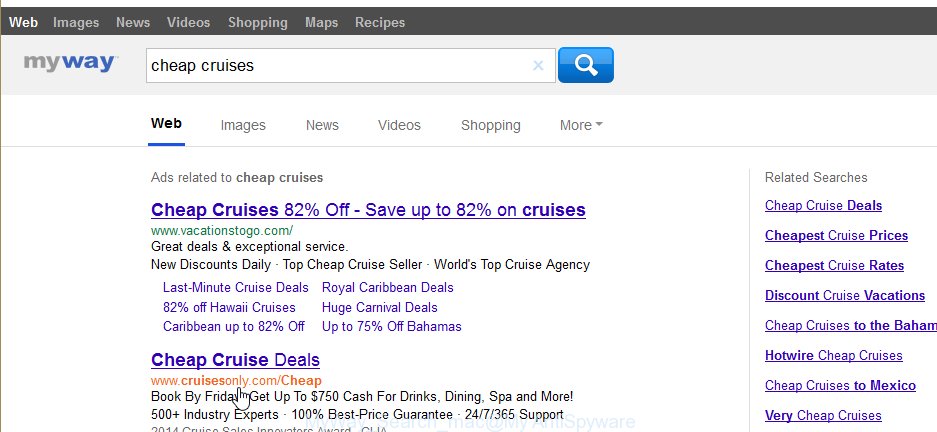Select Hotwire Cheap Cruises related search
Viewport: 937px width, 432px height.
834,356
